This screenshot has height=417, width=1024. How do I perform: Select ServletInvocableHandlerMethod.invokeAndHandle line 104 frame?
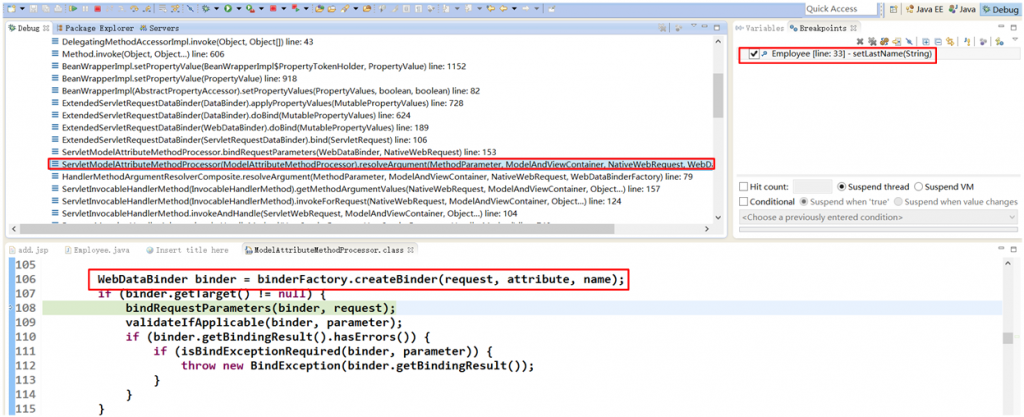tap(284, 213)
